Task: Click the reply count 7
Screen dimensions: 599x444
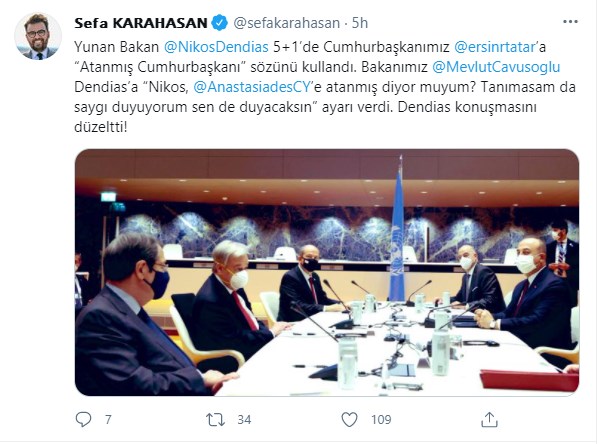Action: [108, 420]
